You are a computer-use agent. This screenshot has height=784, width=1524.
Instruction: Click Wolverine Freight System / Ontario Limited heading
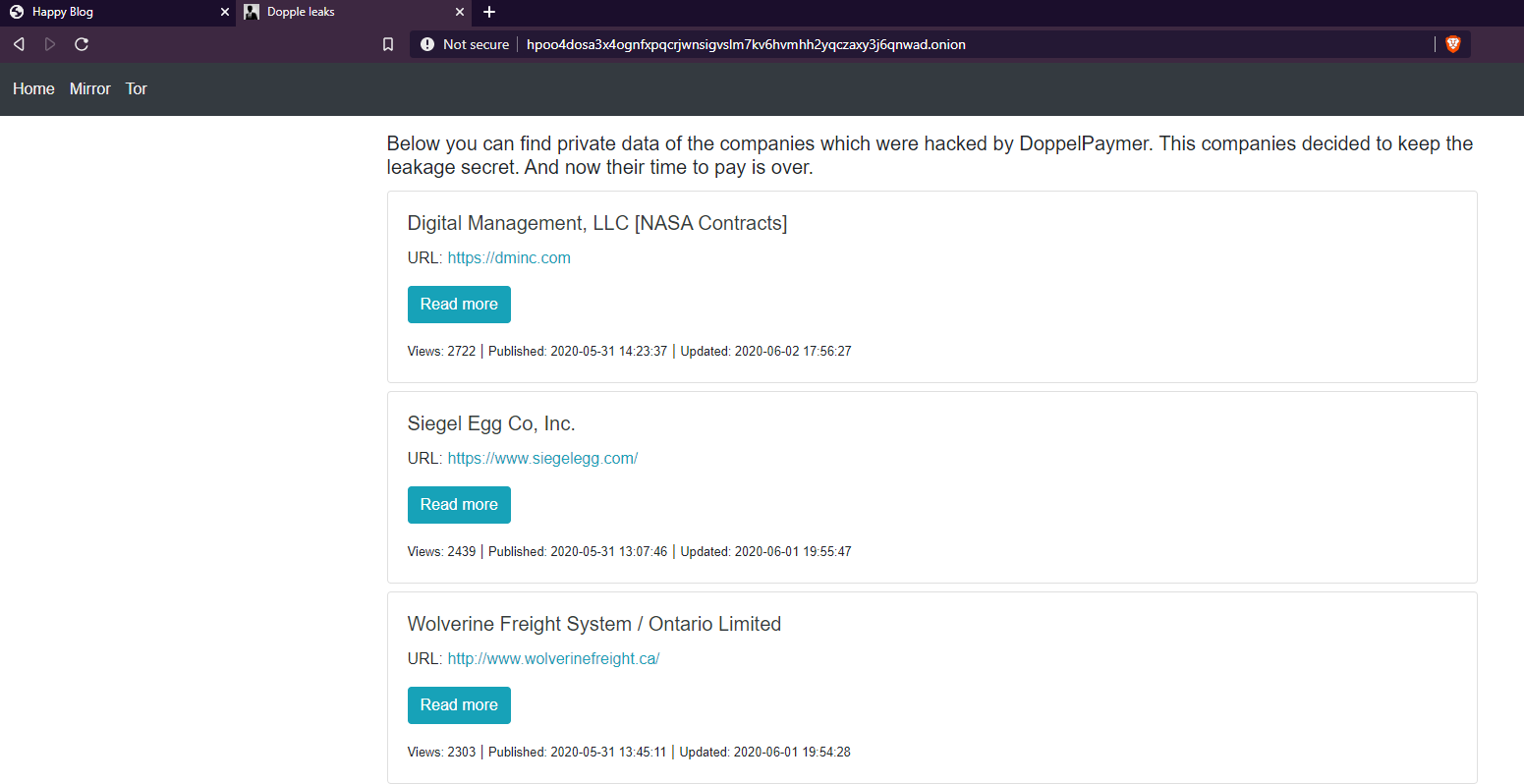point(594,624)
